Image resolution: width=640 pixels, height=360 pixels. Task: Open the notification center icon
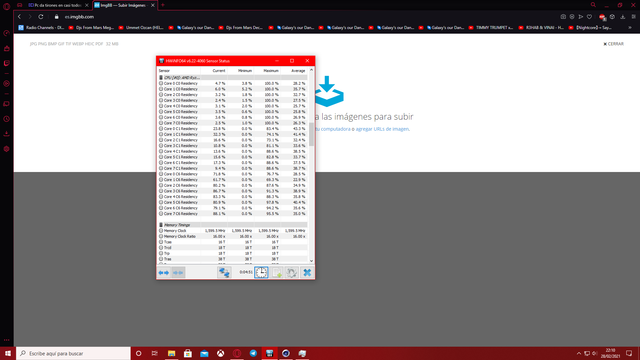(x=629, y=353)
